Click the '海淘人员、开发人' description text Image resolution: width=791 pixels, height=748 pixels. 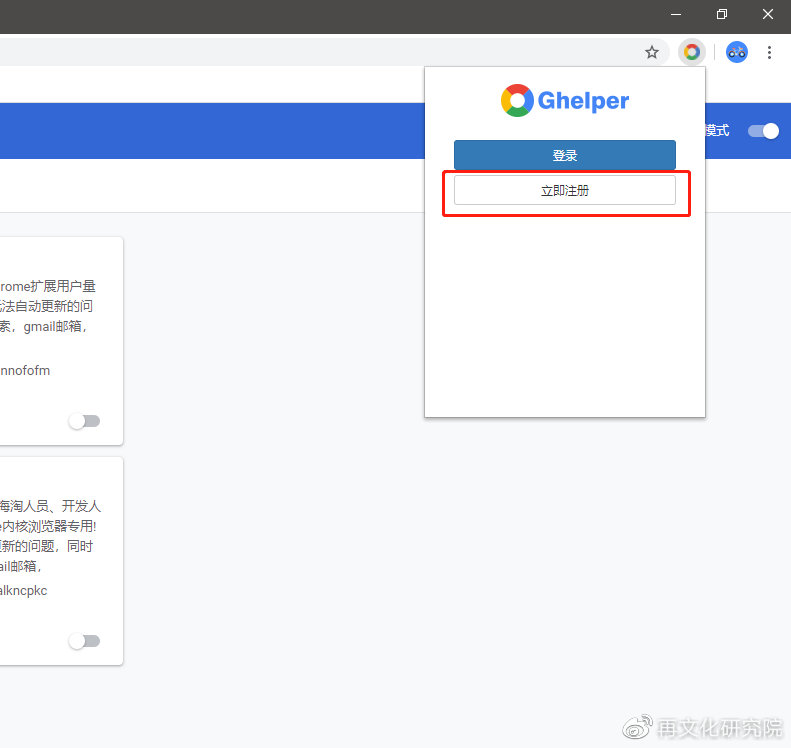tap(50, 506)
